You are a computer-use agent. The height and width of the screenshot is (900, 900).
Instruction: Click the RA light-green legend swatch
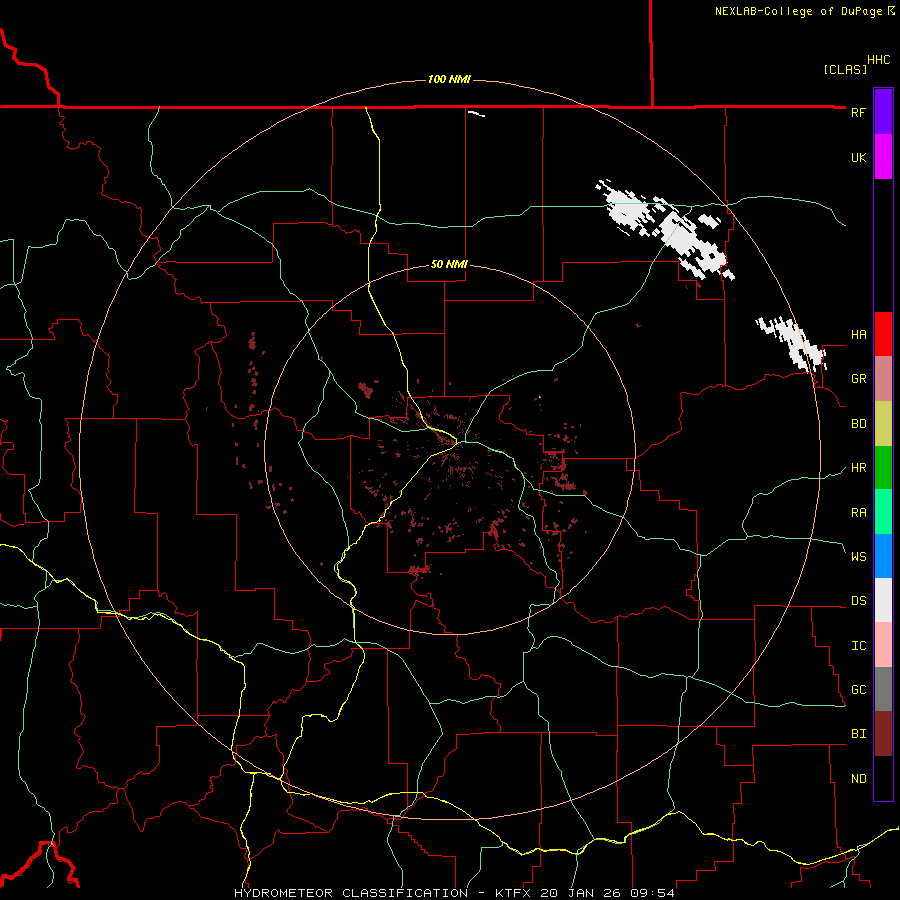coord(883,512)
